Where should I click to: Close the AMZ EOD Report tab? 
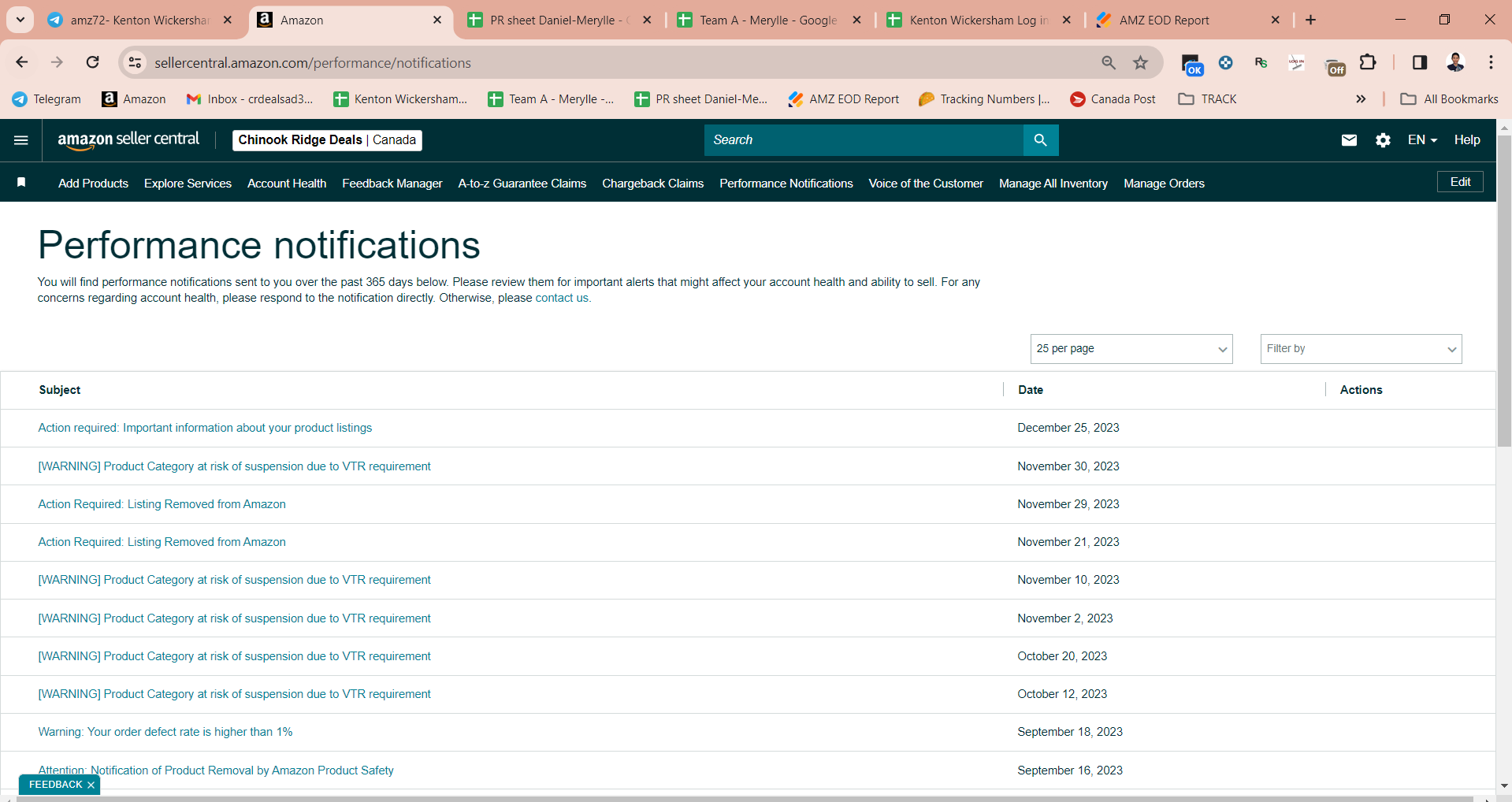(1276, 20)
